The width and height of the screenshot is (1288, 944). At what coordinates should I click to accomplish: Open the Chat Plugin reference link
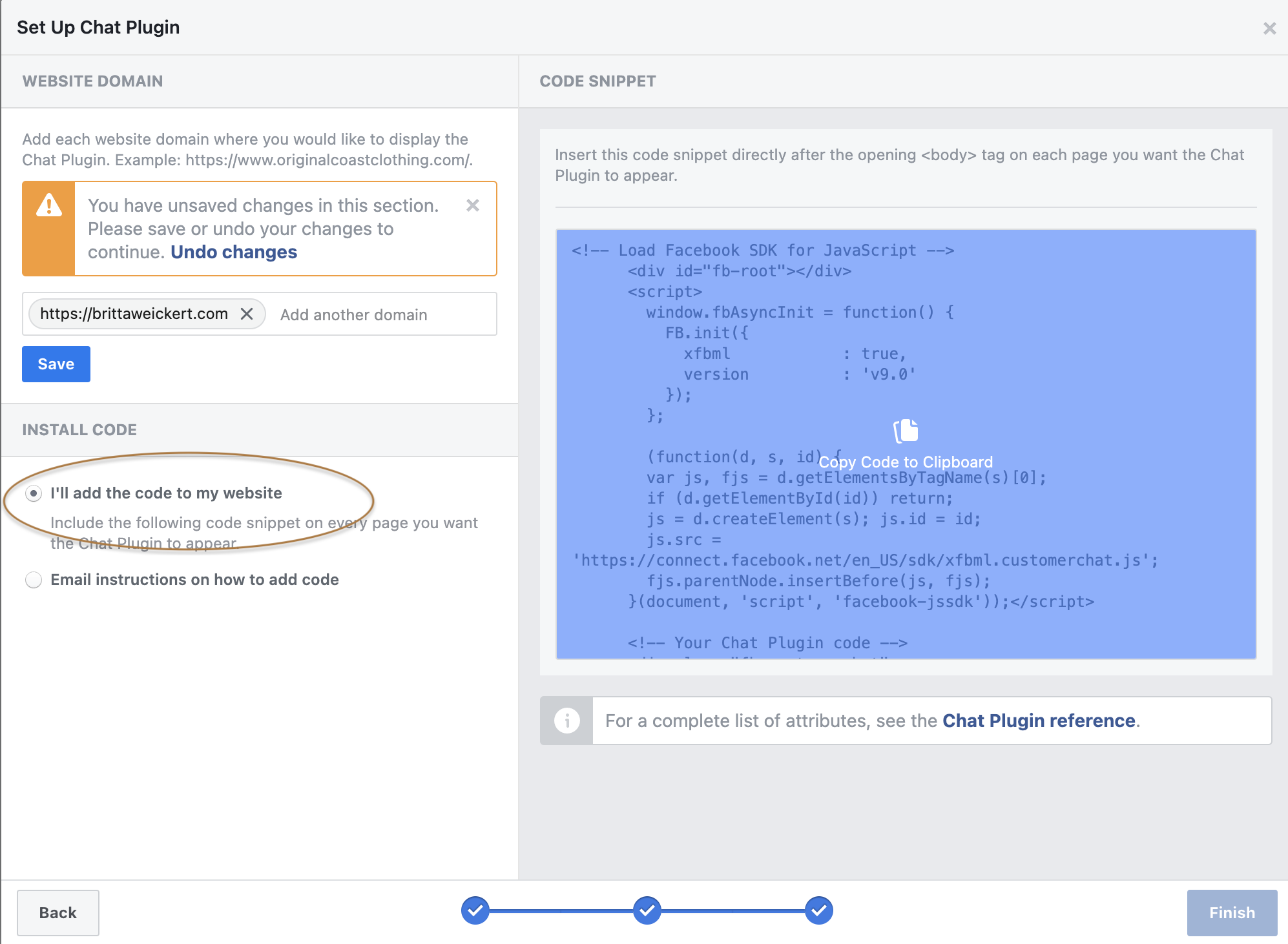1039,721
